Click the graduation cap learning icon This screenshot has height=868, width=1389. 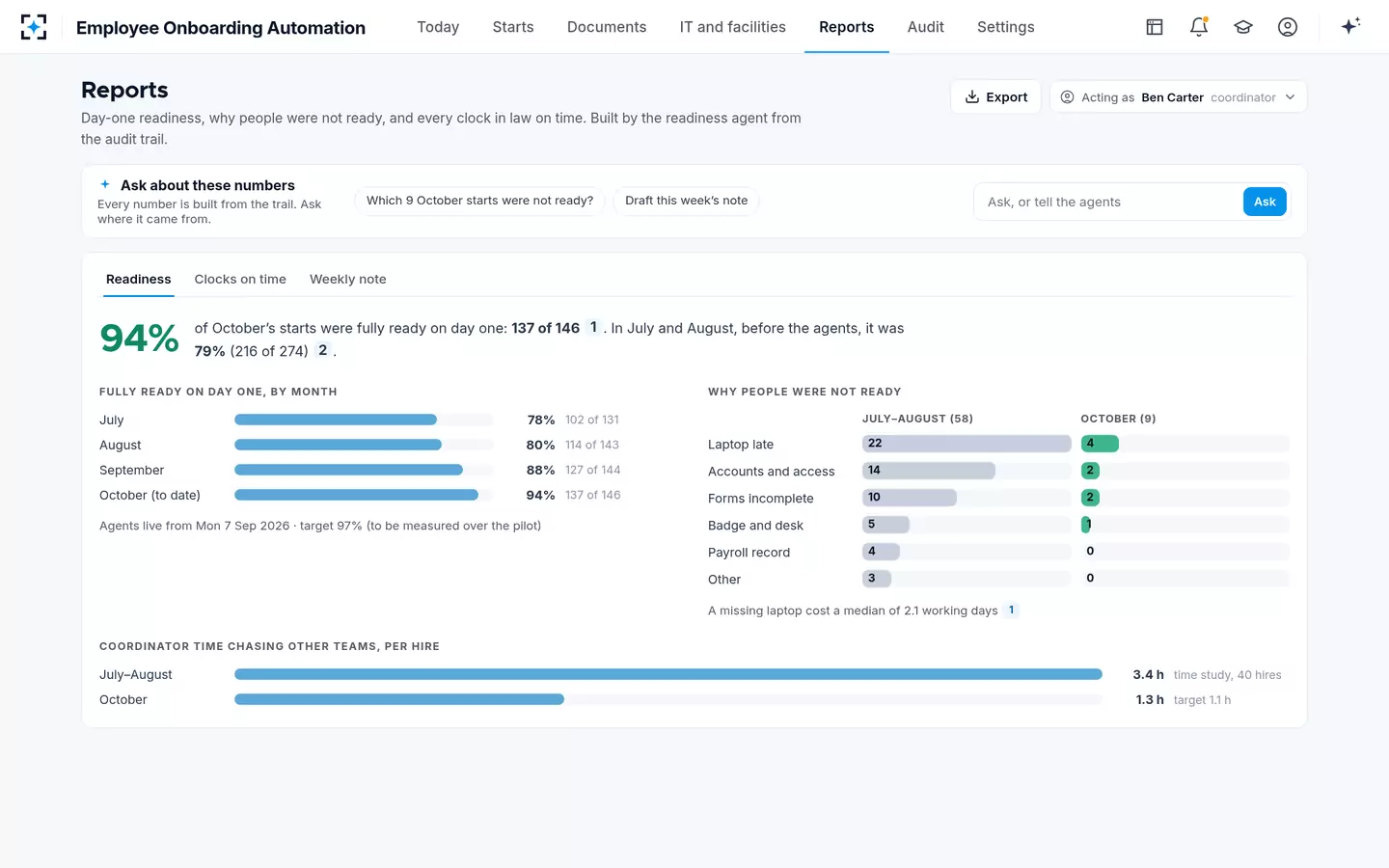[1243, 27]
